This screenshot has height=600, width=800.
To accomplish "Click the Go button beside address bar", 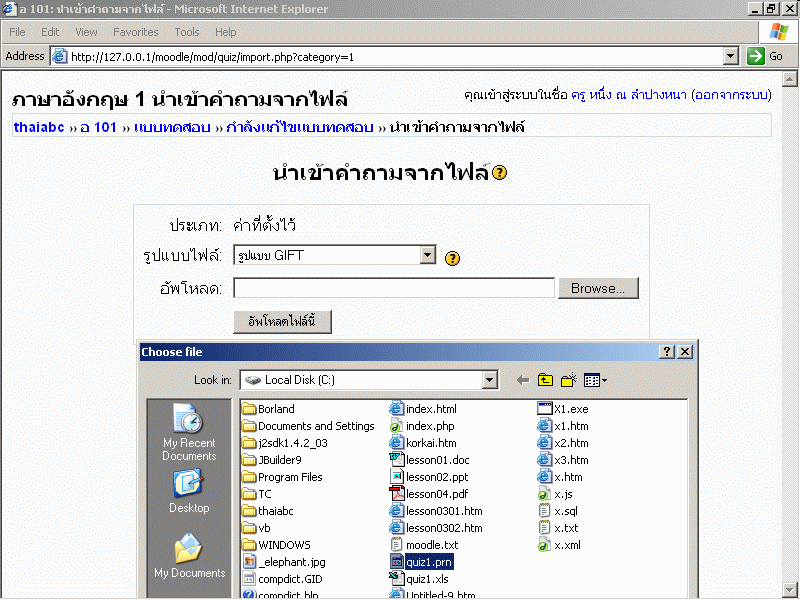I will (767, 57).
